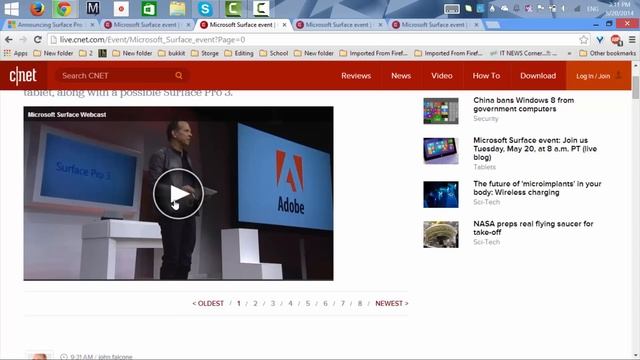Launch Firefox from the taskbar
The height and width of the screenshot is (360, 640).
pyautogui.click(x=38, y=8)
